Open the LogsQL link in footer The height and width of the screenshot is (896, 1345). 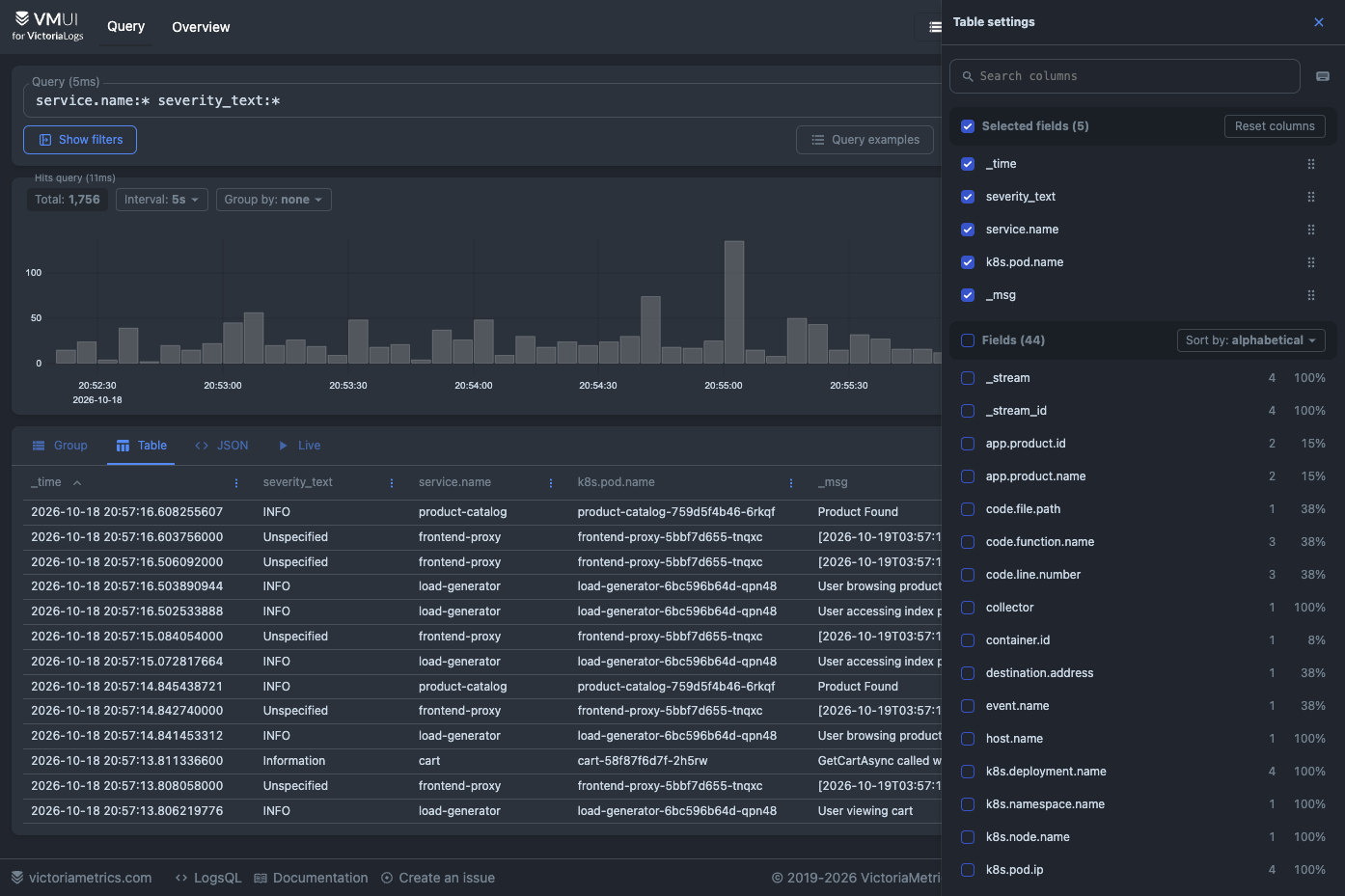pos(208,878)
